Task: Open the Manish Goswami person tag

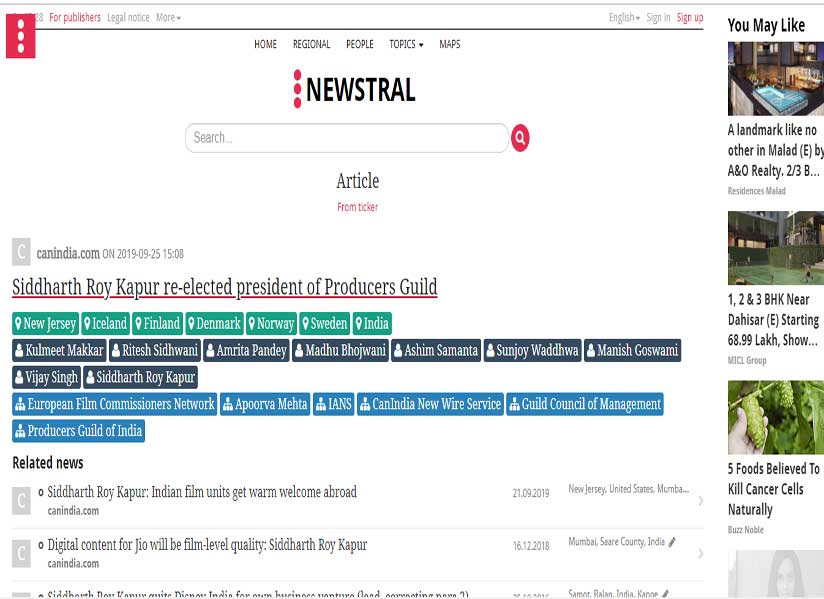Action: pos(633,350)
